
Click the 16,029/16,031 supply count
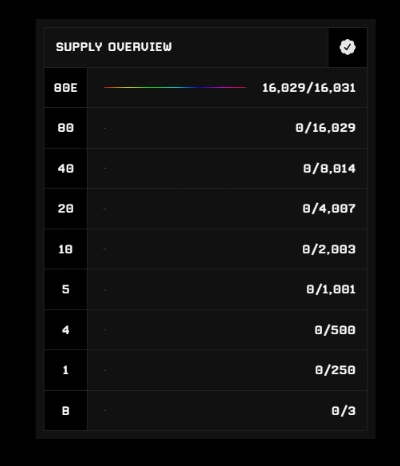pos(309,88)
